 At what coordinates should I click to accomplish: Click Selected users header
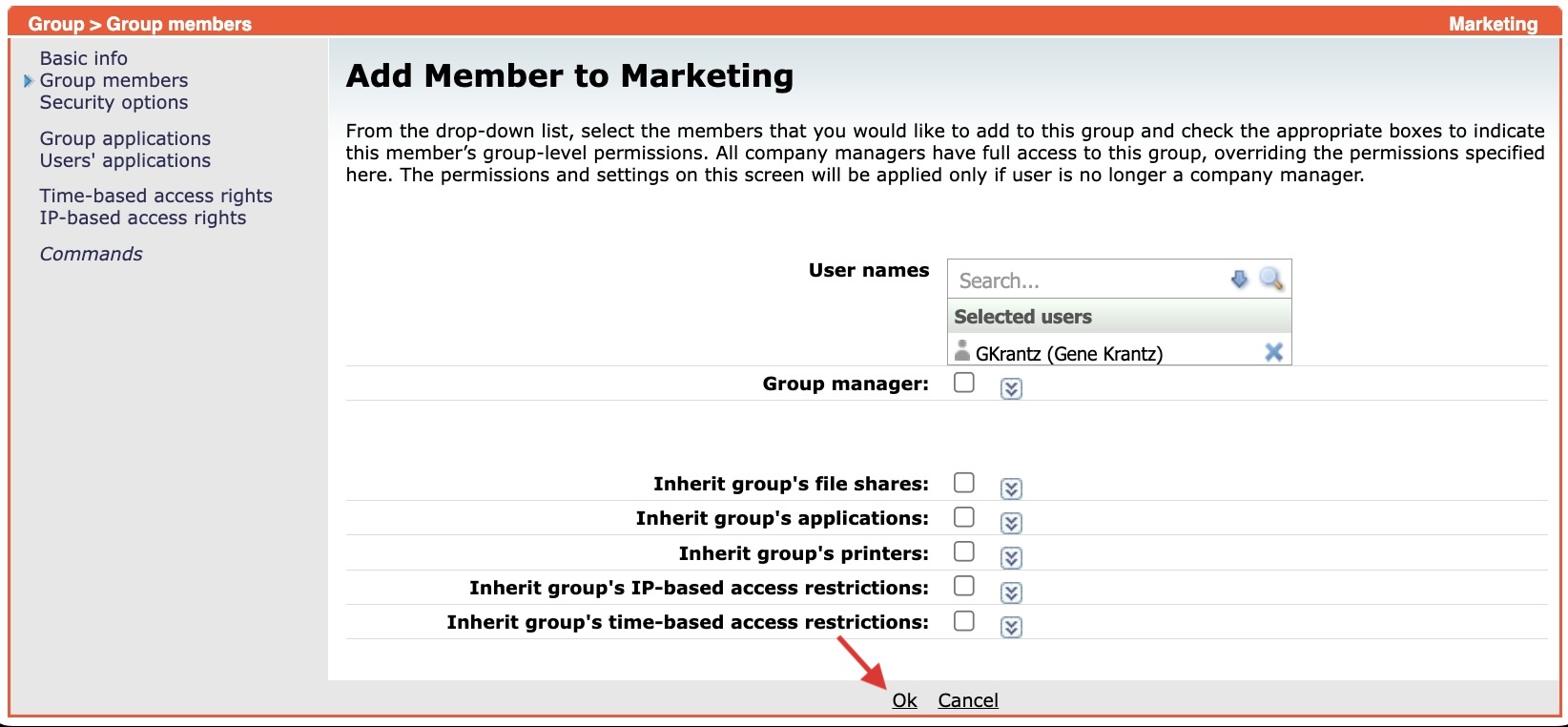pos(1119,316)
